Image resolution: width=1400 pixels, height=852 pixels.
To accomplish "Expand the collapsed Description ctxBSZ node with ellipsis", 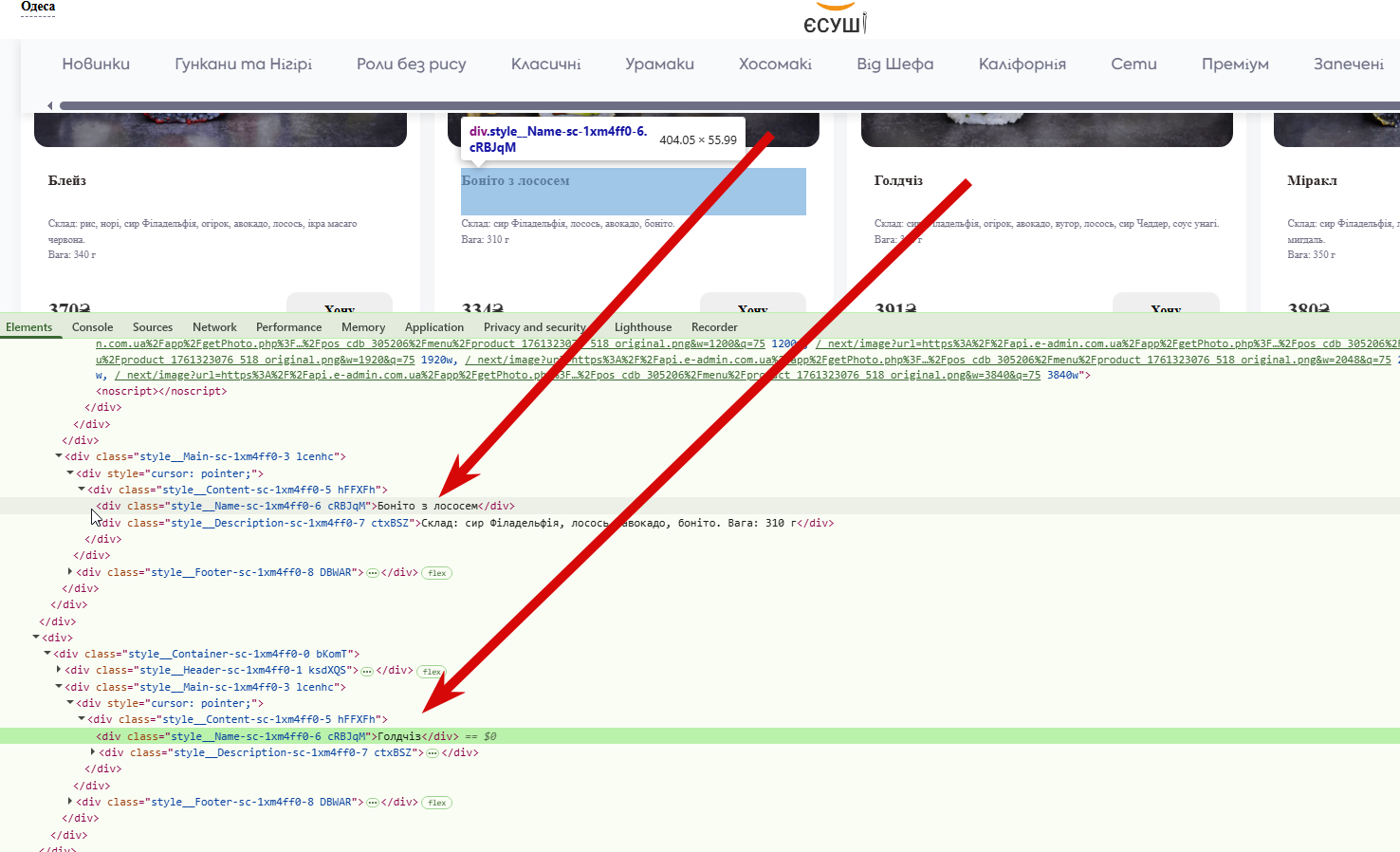I will coord(93,752).
